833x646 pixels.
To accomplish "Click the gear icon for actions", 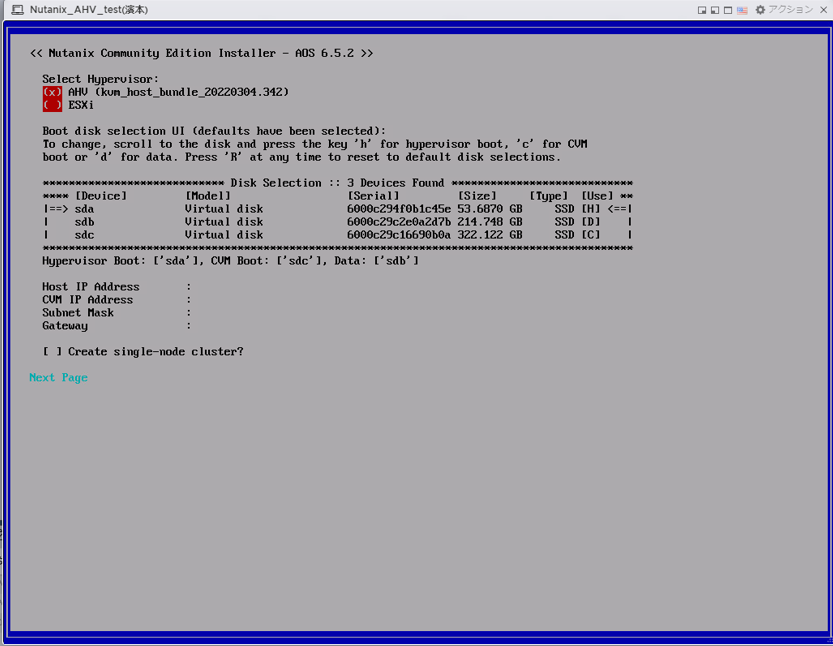I will click(x=760, y=10).
